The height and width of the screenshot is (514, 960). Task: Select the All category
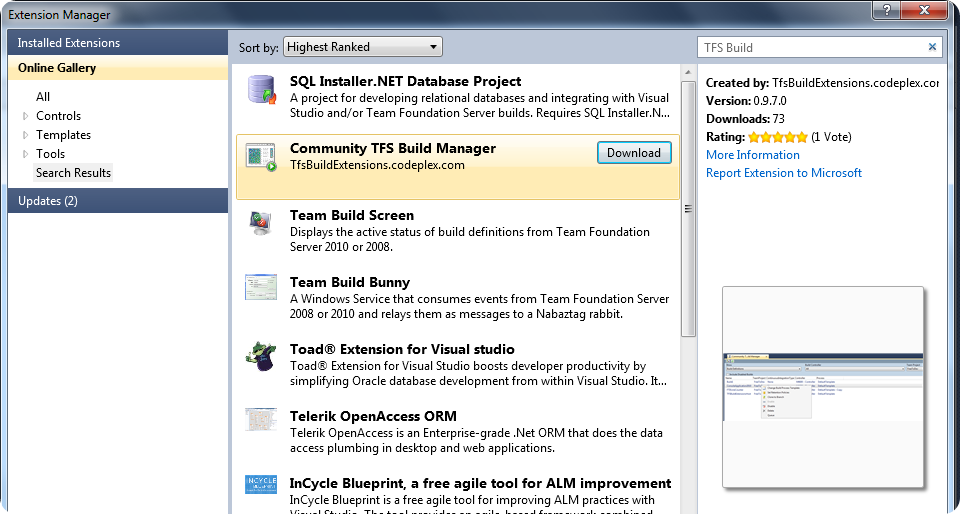click(x=43, y=97)
